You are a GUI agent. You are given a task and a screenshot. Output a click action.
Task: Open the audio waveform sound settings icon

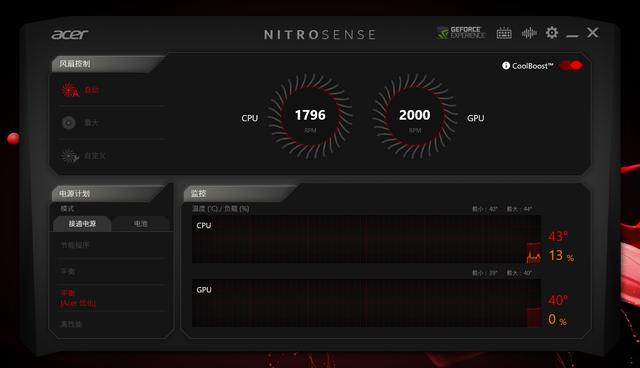point(529,33)
